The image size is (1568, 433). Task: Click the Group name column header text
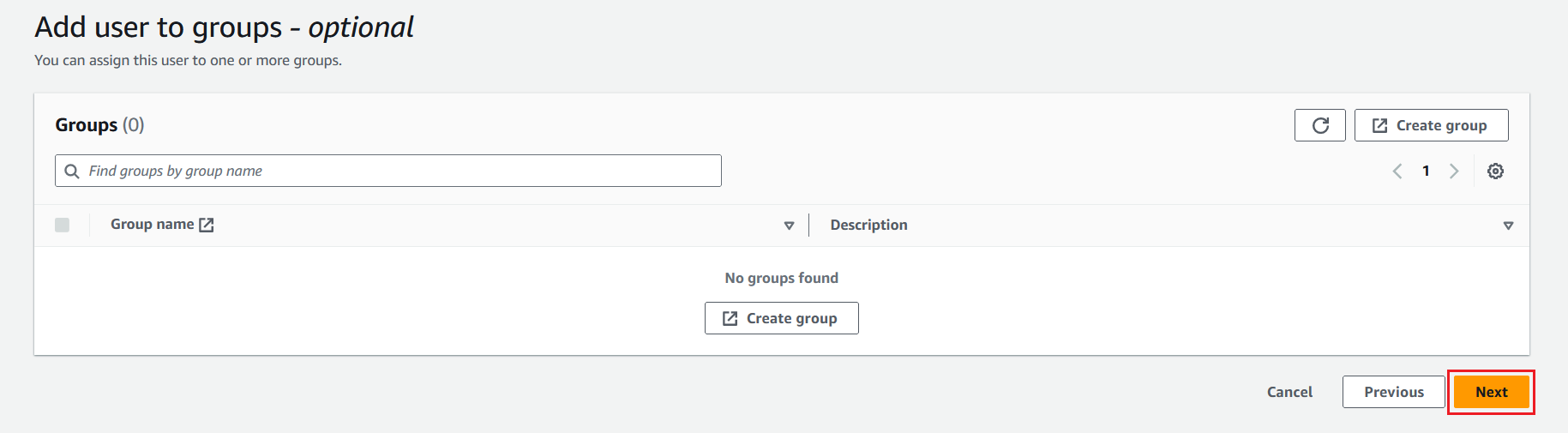[x=152, y=225]
